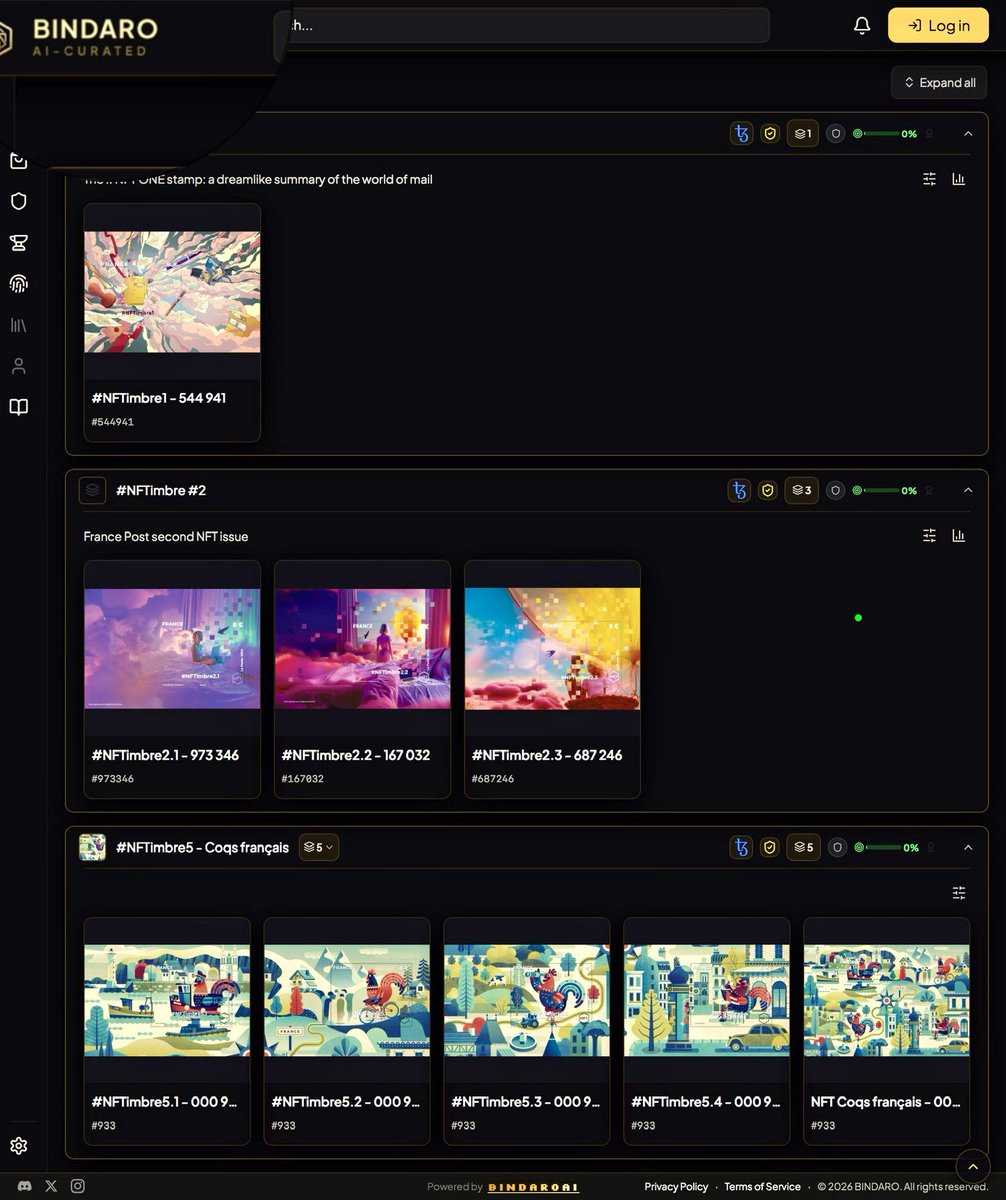The width and height of the screenshot is (1006, 1200).
Task: Click the Expand all button
Action: [938, 82]
